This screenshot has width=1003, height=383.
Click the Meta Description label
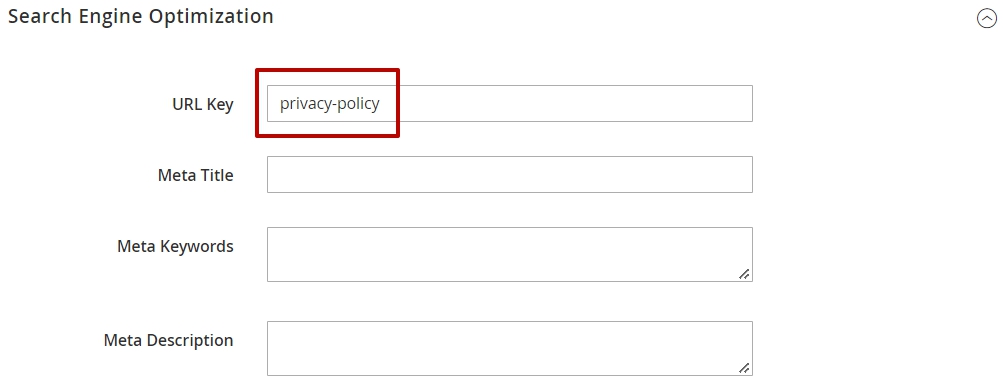(x=168, y=340)
